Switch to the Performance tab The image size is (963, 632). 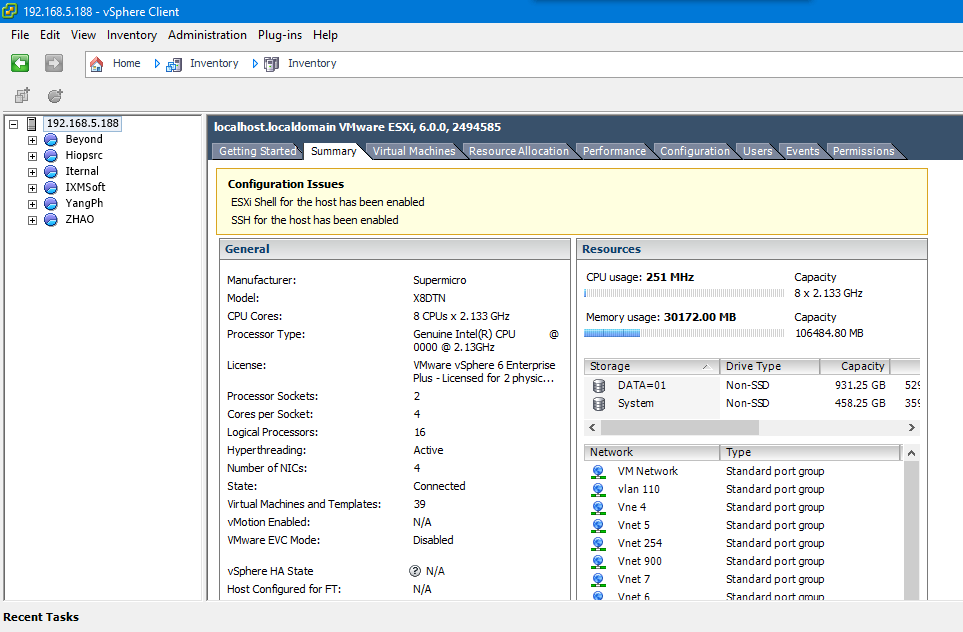614,151
